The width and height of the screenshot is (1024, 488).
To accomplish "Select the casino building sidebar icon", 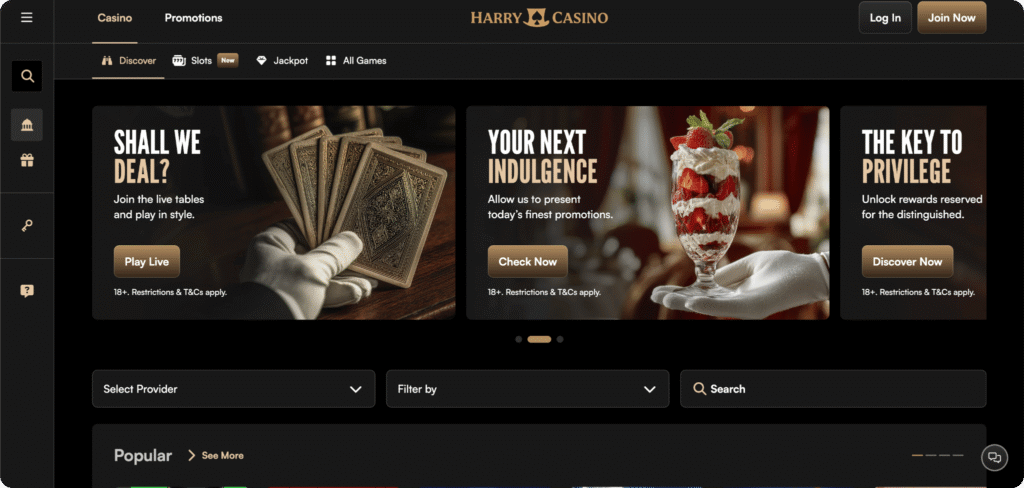I will pos(27,125).
